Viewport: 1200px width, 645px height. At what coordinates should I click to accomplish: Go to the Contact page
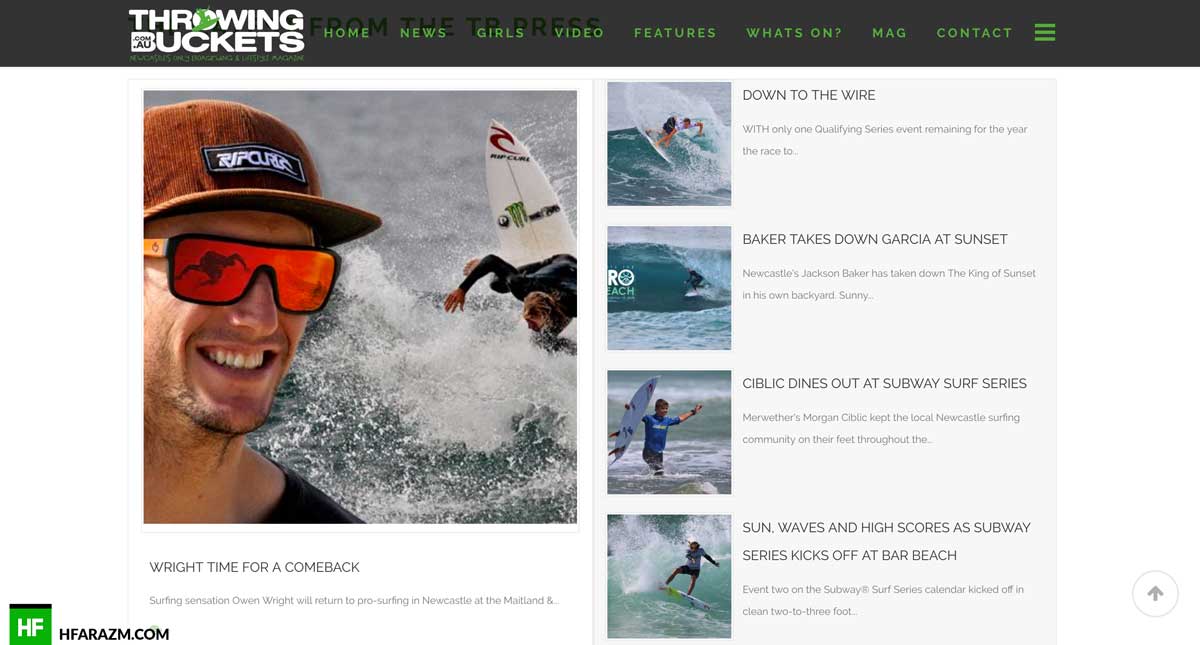(974, 33)
